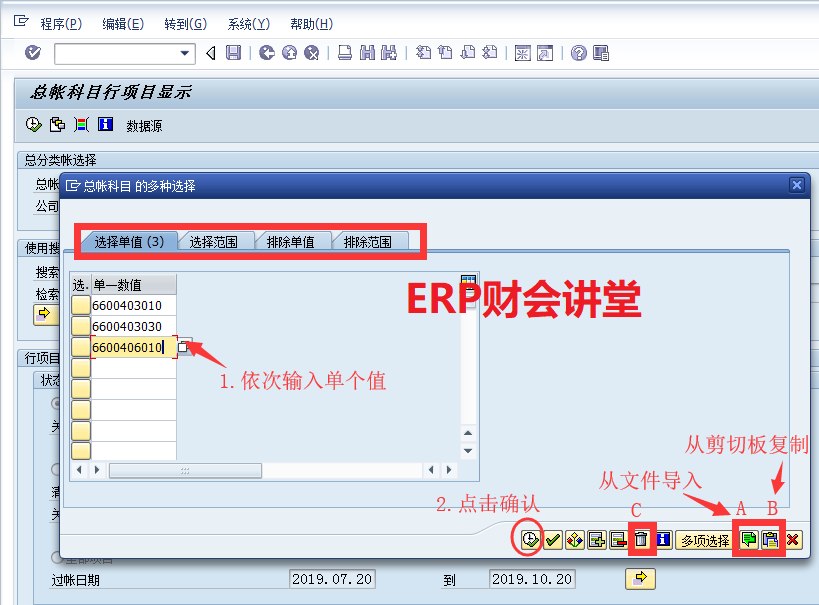Open the 转到(G) menu
819x605 pixels.
pyautogui.click(x=185, y=24)
